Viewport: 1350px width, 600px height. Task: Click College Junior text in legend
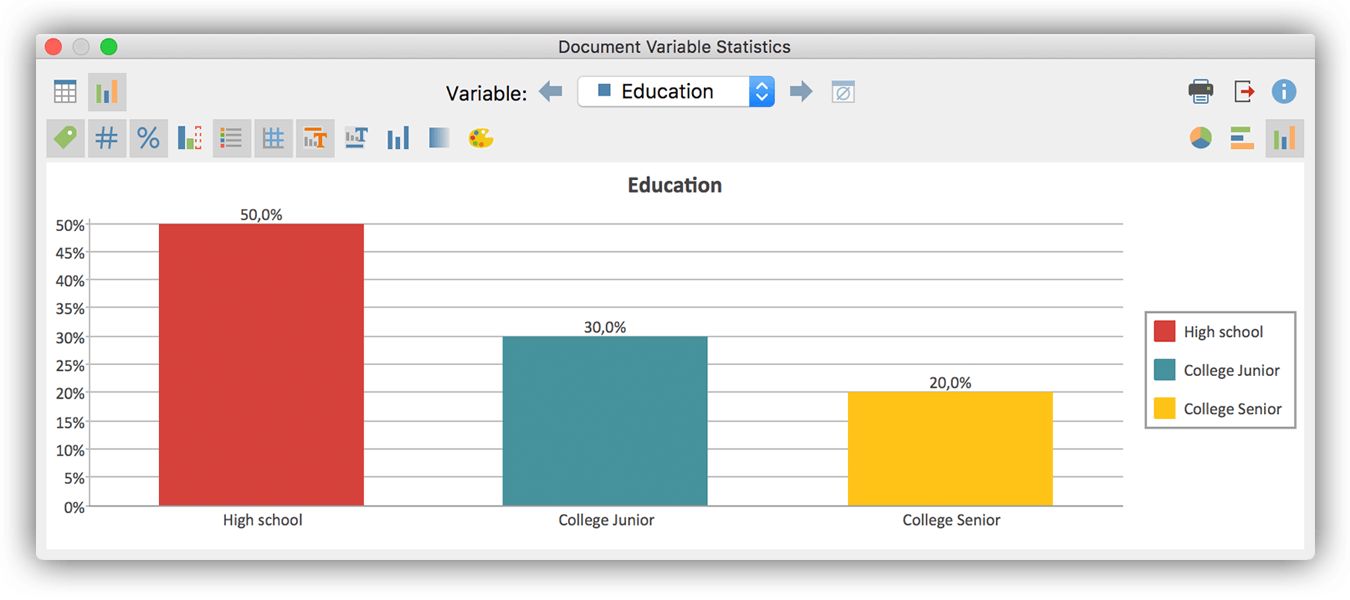pos(1232,370)
